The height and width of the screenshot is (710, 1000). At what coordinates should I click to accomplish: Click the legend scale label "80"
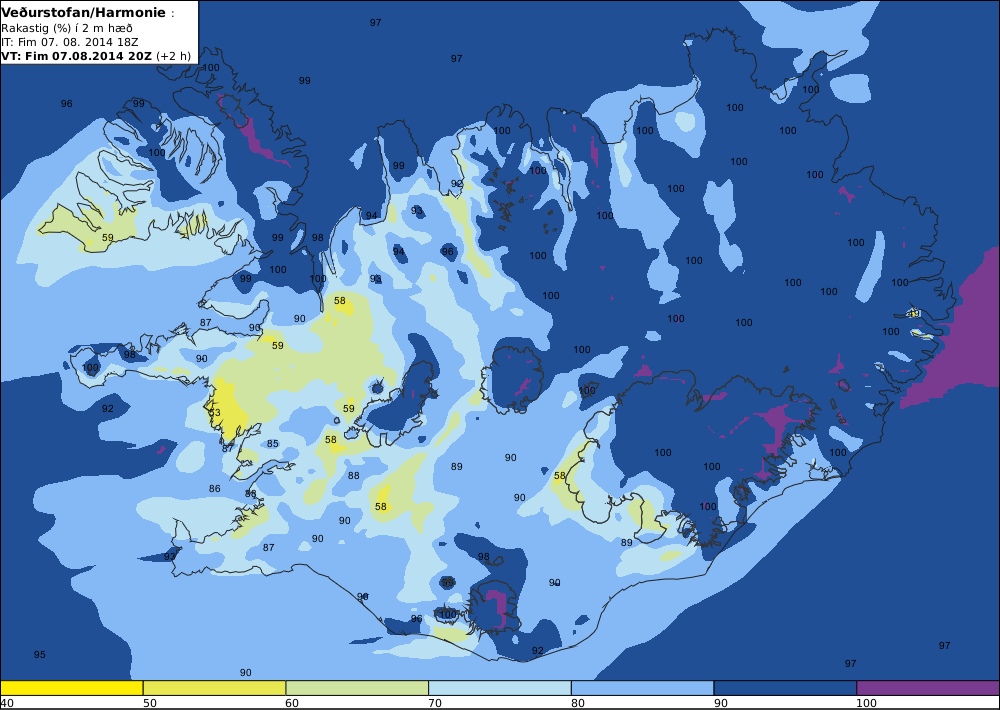578,703
